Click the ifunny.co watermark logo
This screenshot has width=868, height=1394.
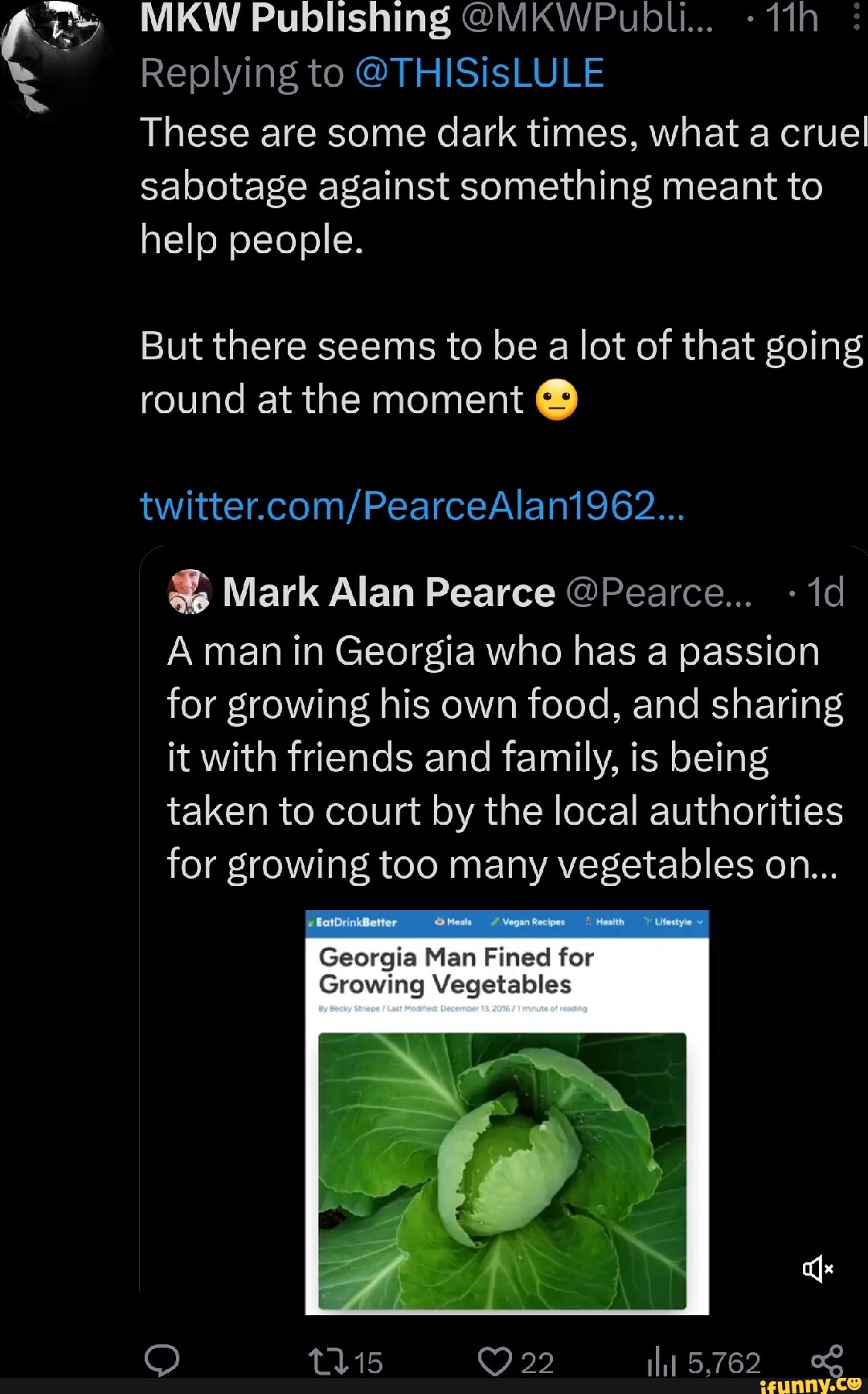809,1384
